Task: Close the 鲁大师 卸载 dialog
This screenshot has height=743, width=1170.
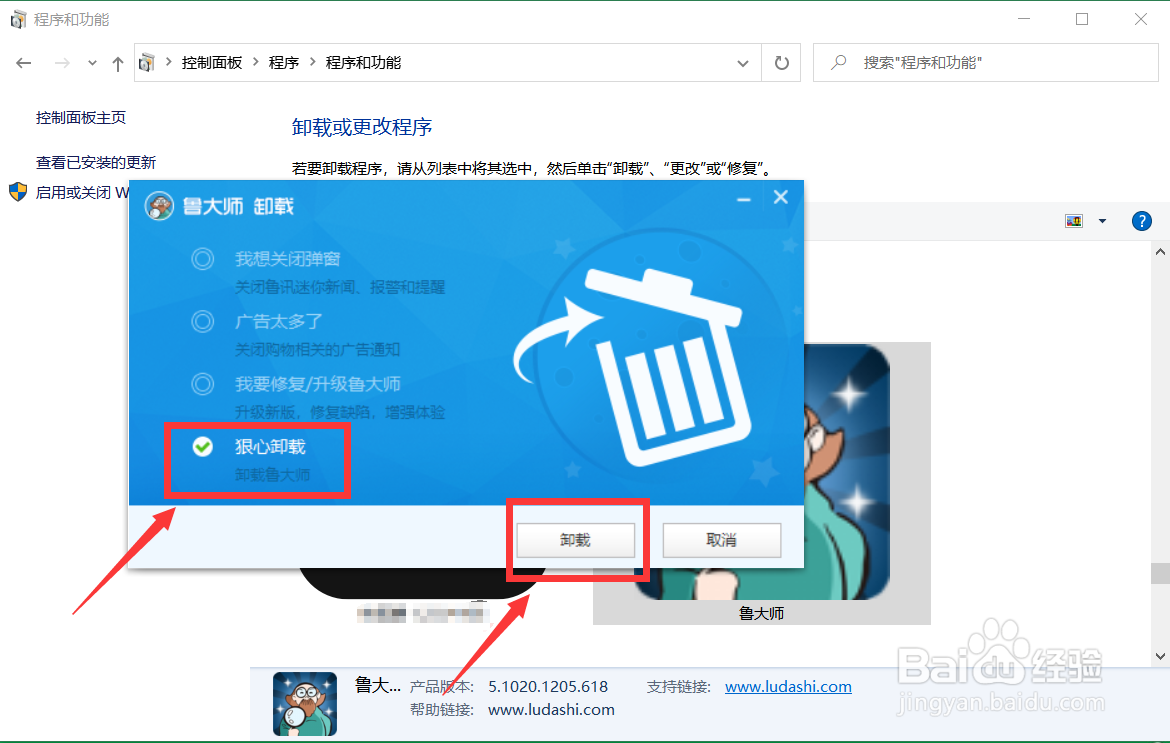Action: pyautogui.click(x=780, y=197)
